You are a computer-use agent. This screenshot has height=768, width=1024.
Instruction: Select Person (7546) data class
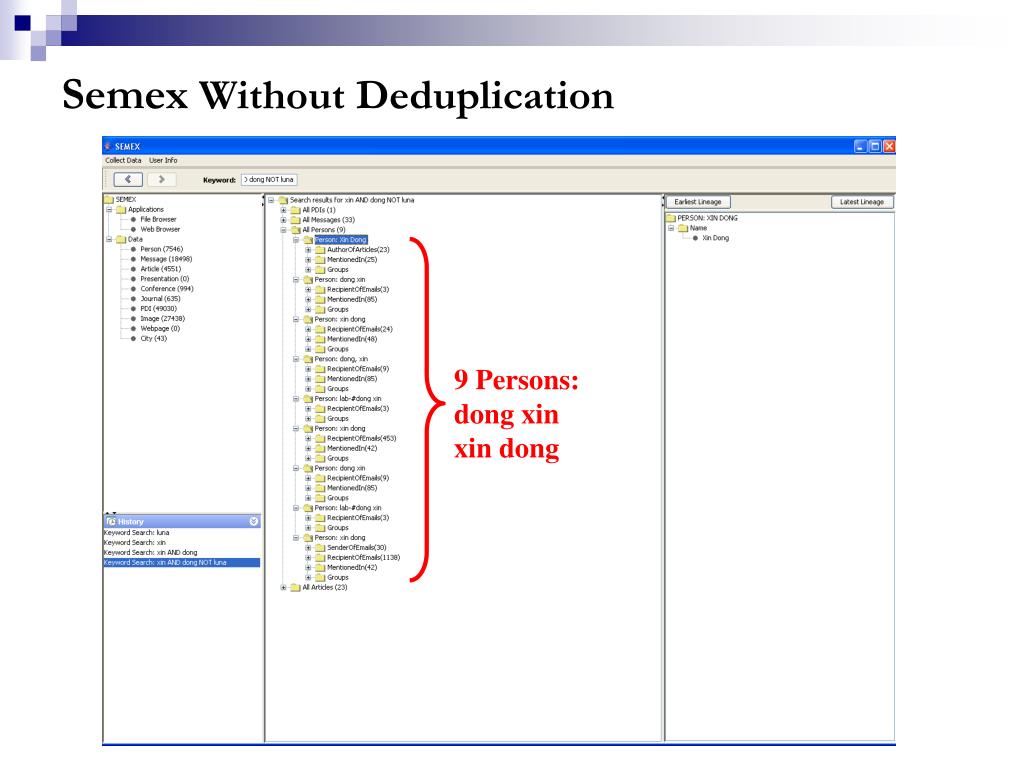[161, 249]
